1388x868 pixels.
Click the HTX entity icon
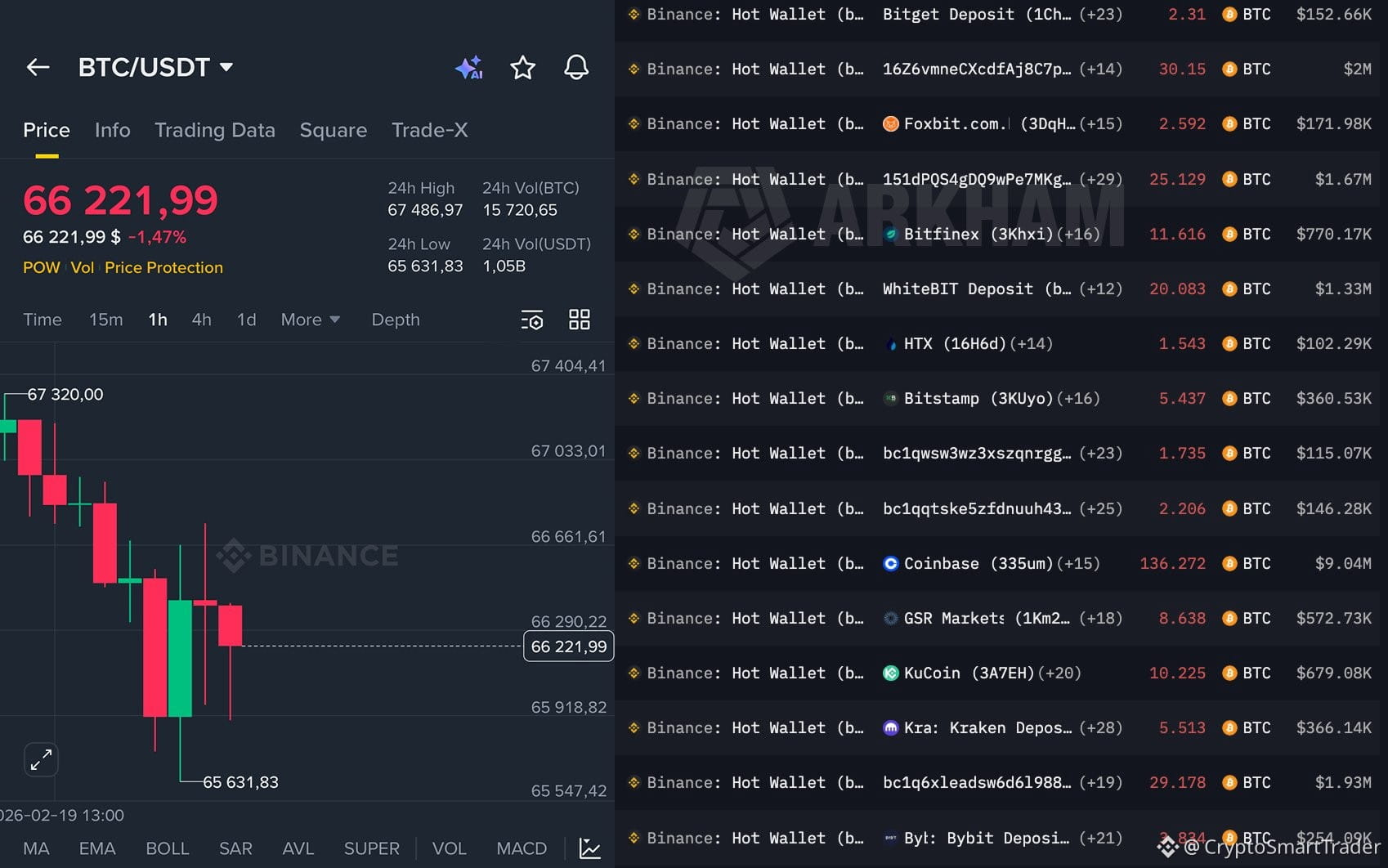click(x=891, y=344)
